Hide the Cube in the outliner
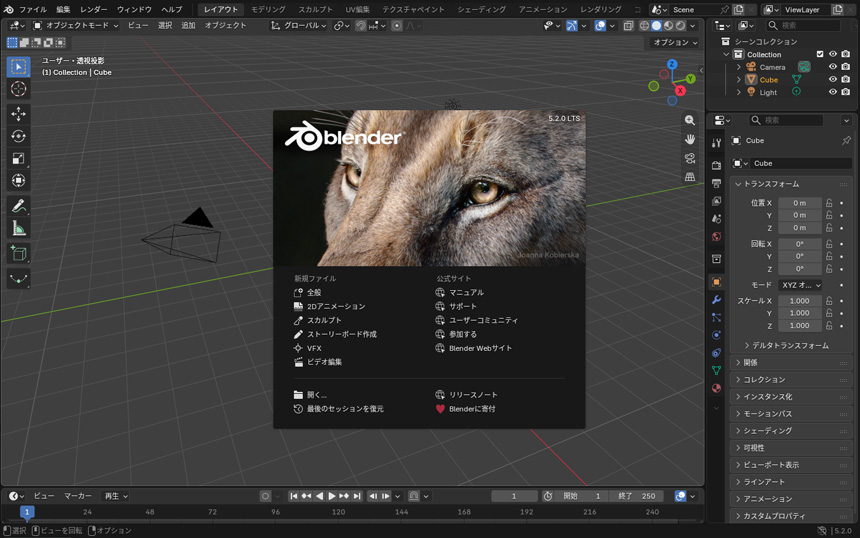 click(x=833, y=80)
